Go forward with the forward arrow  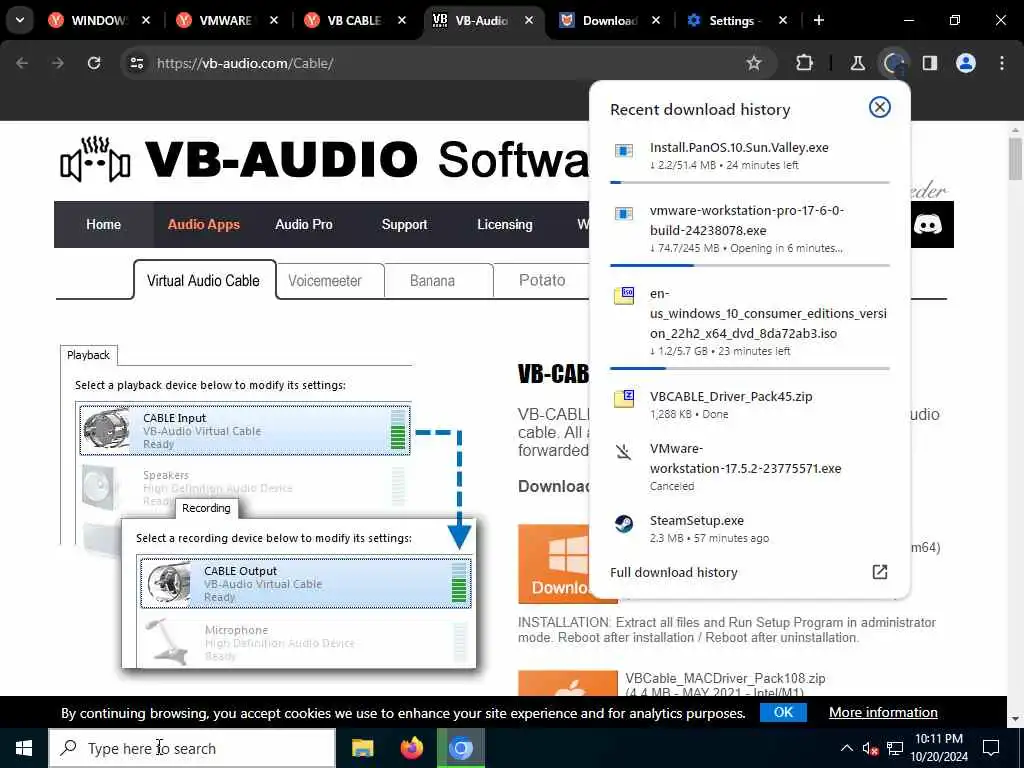pos(58,63)
